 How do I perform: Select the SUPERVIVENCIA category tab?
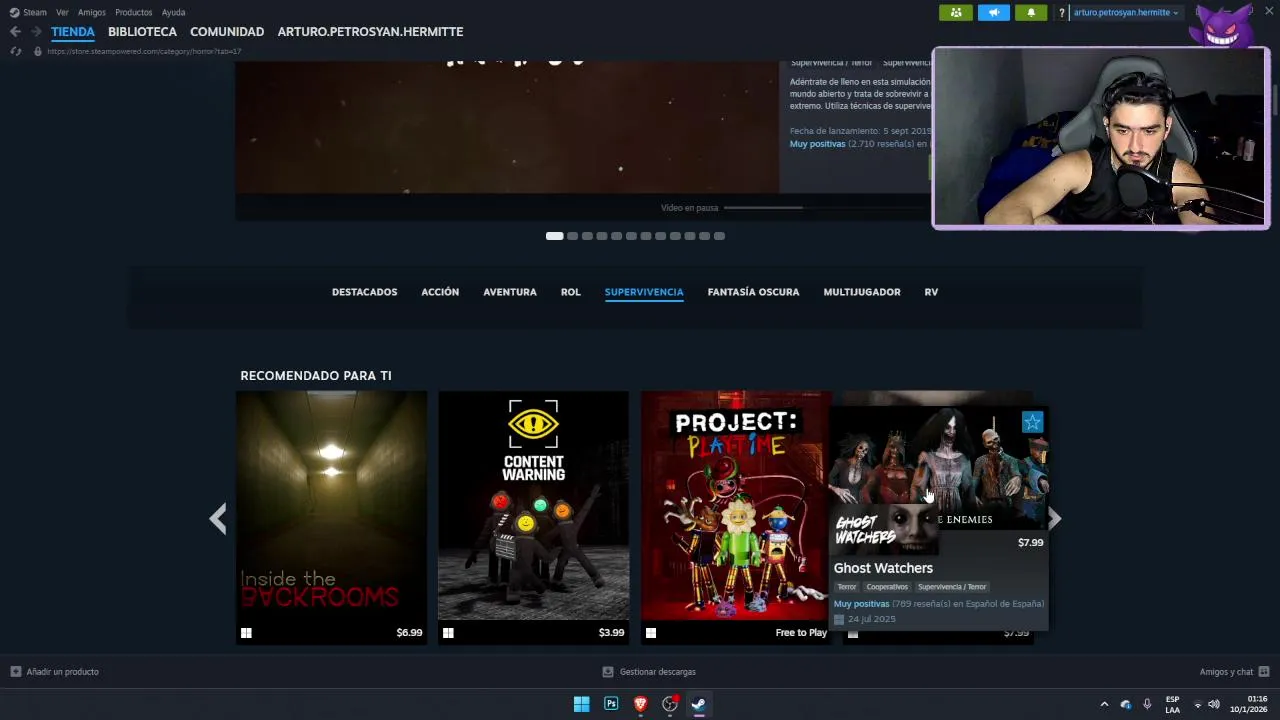pos(644,292)
